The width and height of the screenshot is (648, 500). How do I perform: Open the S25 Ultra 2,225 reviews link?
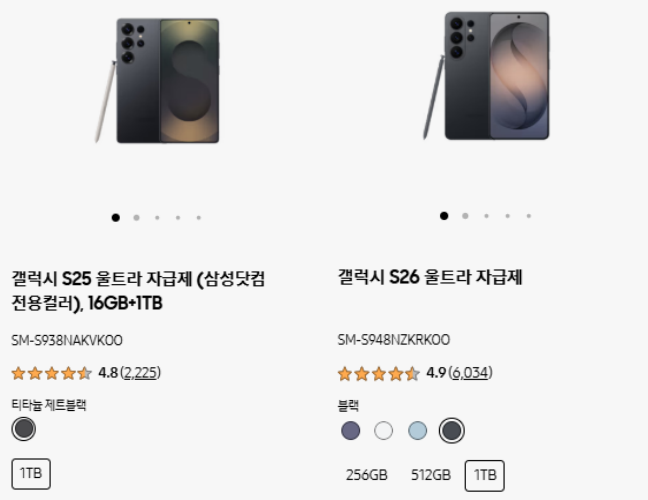pos(140,373)
